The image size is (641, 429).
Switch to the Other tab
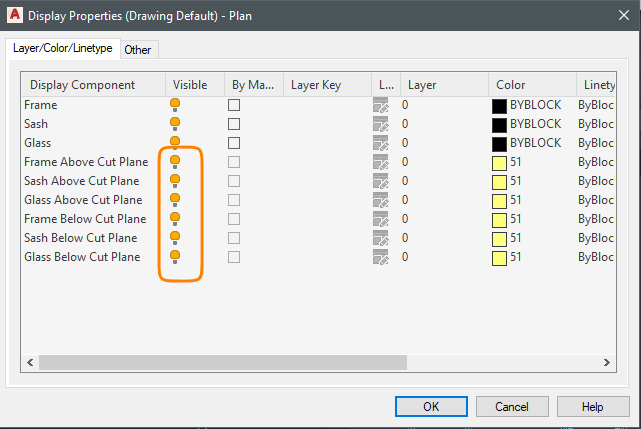138,50
